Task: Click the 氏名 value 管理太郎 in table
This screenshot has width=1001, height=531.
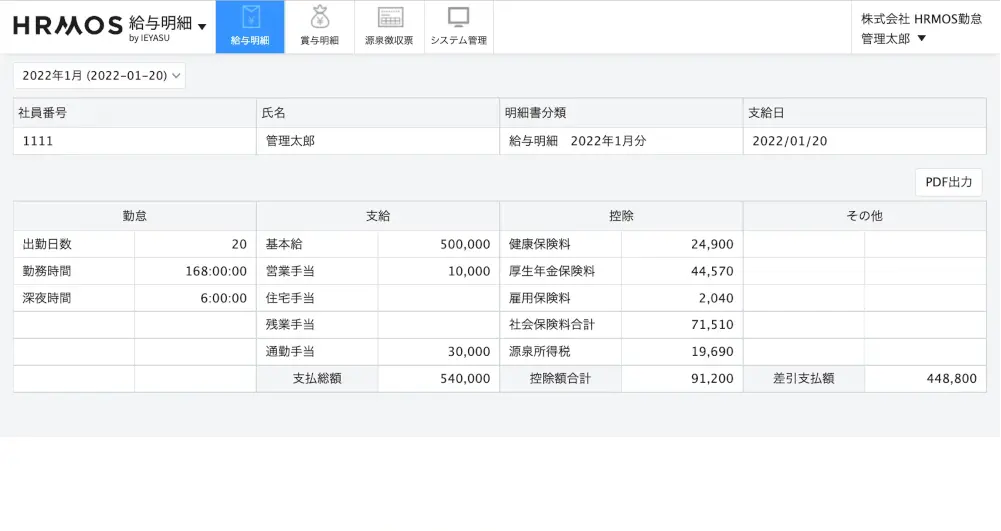Action: 290,141
